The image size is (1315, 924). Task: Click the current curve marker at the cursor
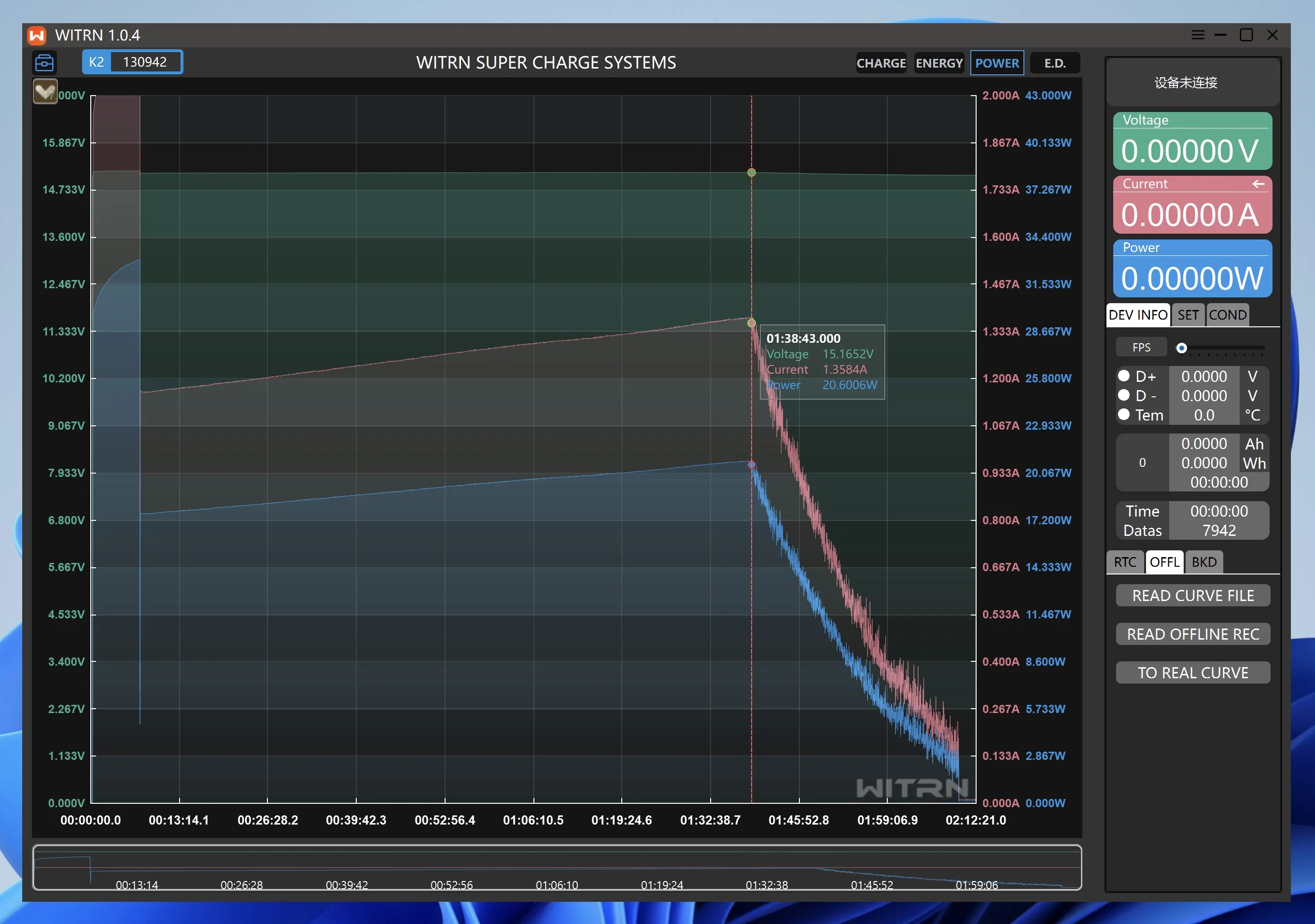(752, 323)
